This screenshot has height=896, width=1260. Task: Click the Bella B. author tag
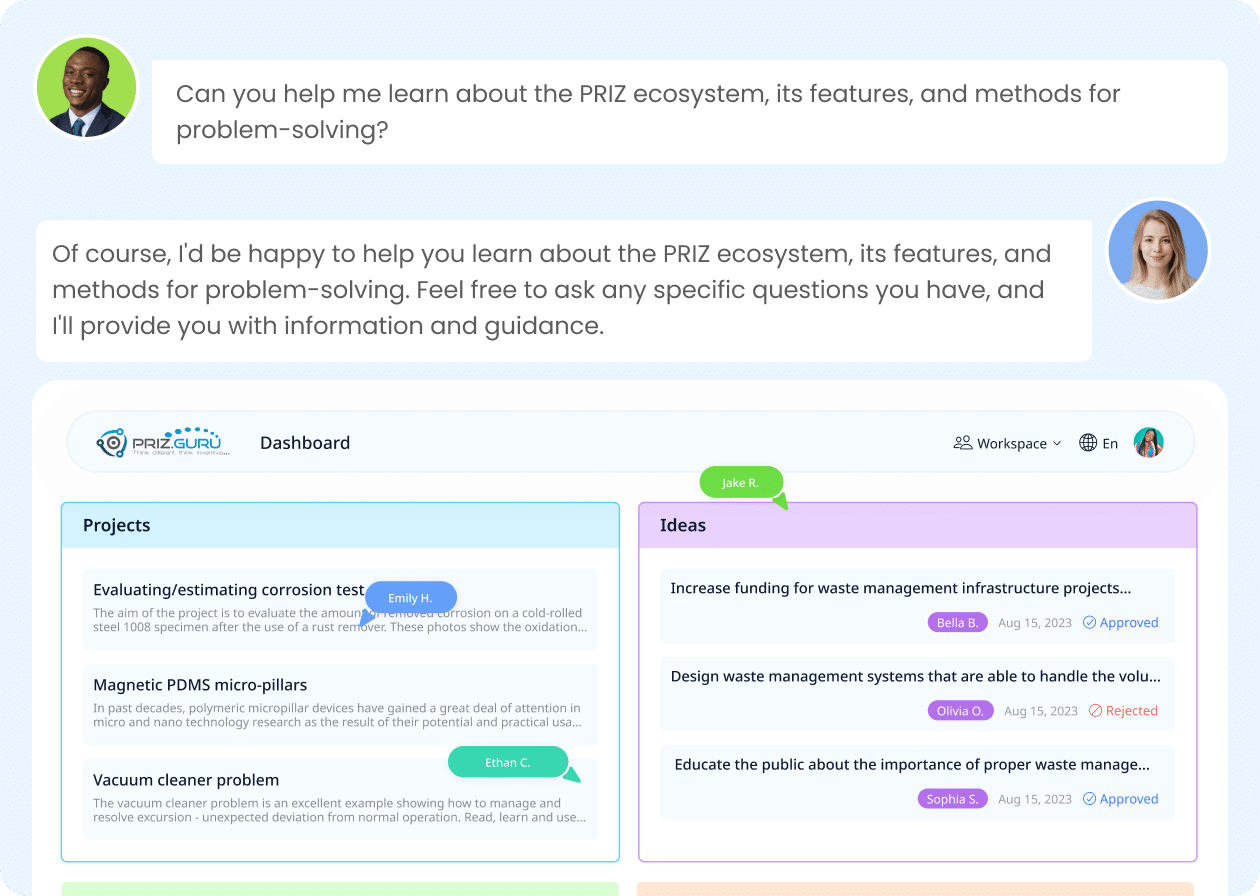coord(958,622)
